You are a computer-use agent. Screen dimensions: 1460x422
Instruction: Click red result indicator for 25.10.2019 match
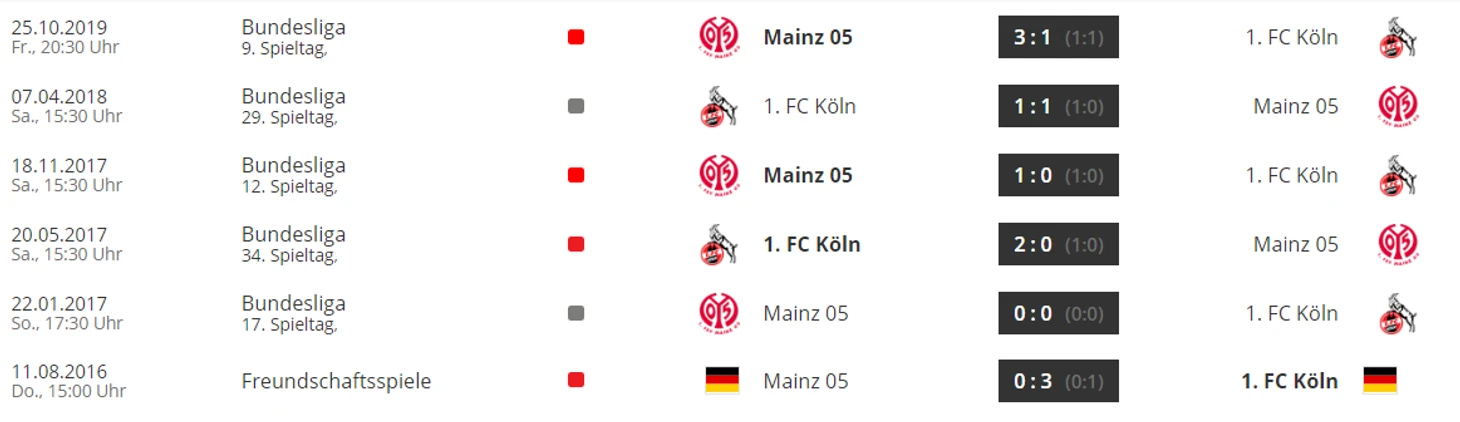[576, 37]
